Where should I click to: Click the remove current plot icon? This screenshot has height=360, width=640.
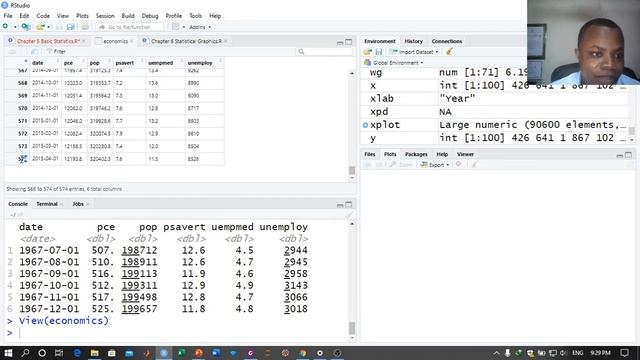(x=458, y=164)
